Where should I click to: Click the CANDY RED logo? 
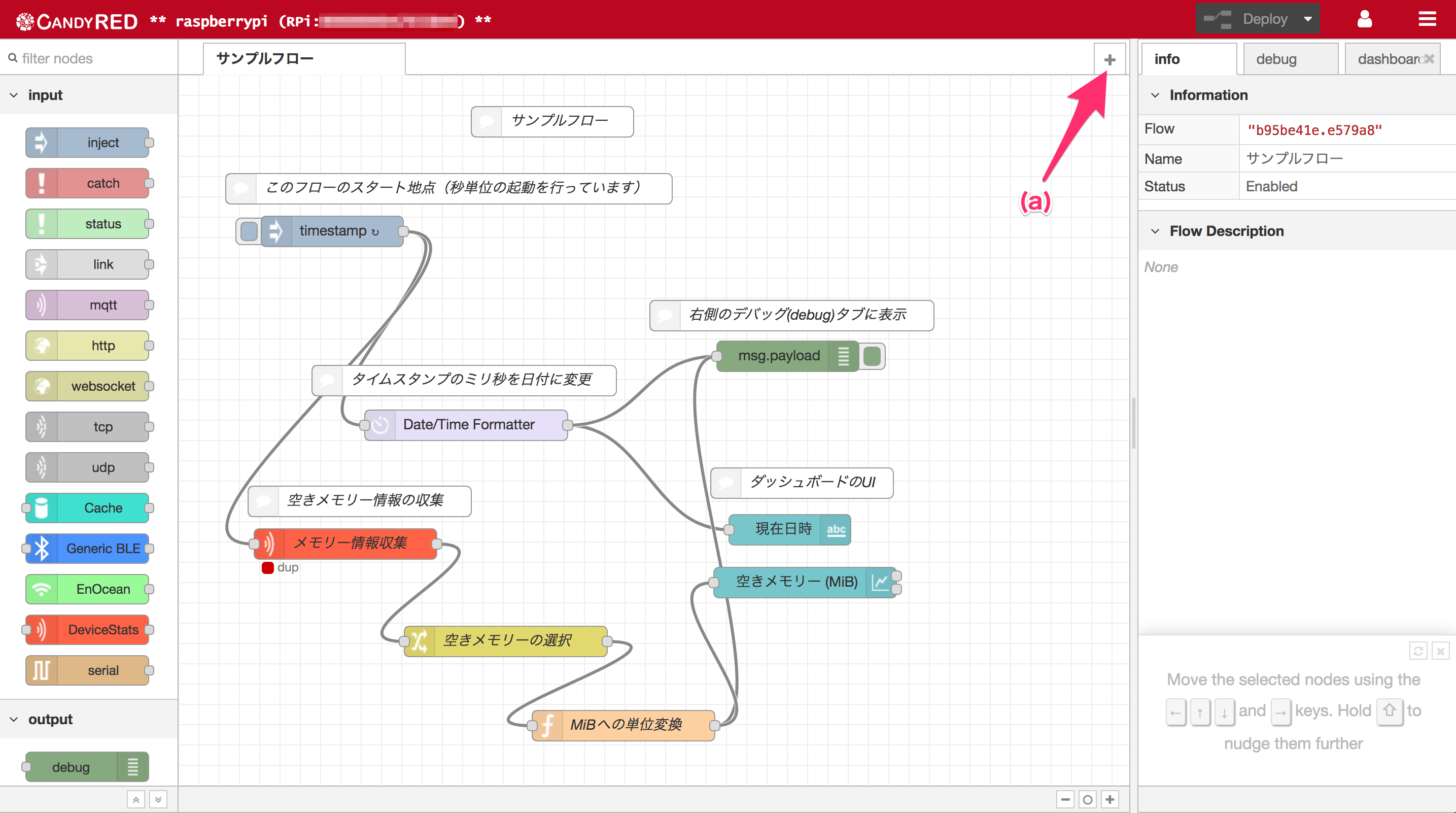coord(77,21)
